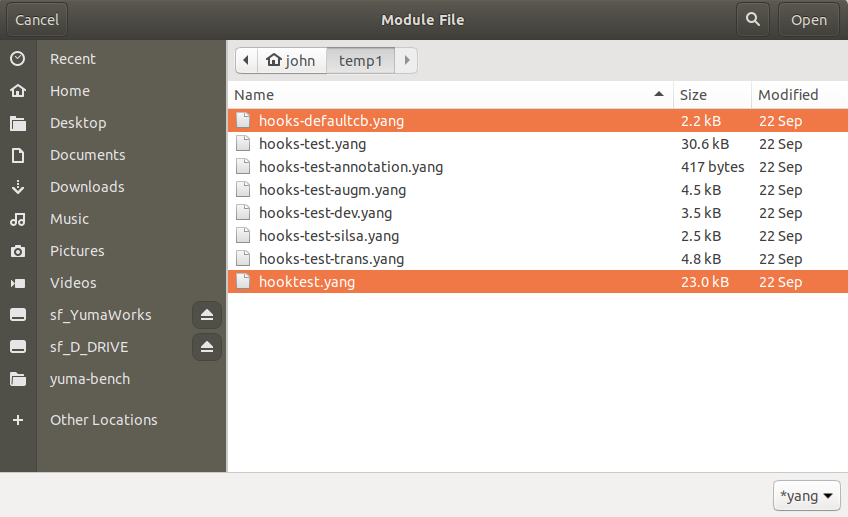Eject the sf_D_DRIVE volume

pyautogui.click(x=207, y=347)
